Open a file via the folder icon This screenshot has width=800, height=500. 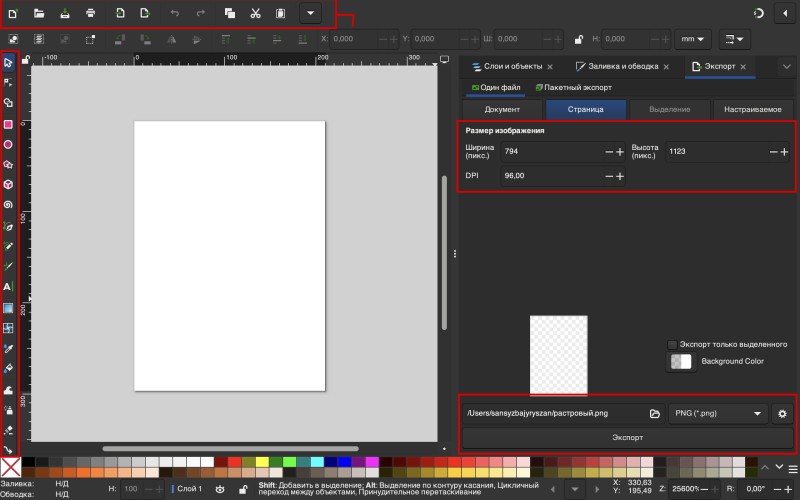coord(39,14)
